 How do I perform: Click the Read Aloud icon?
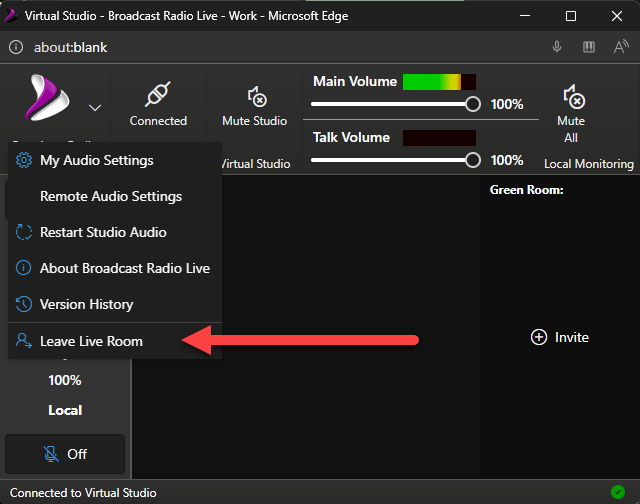click(x=621, y=47)
